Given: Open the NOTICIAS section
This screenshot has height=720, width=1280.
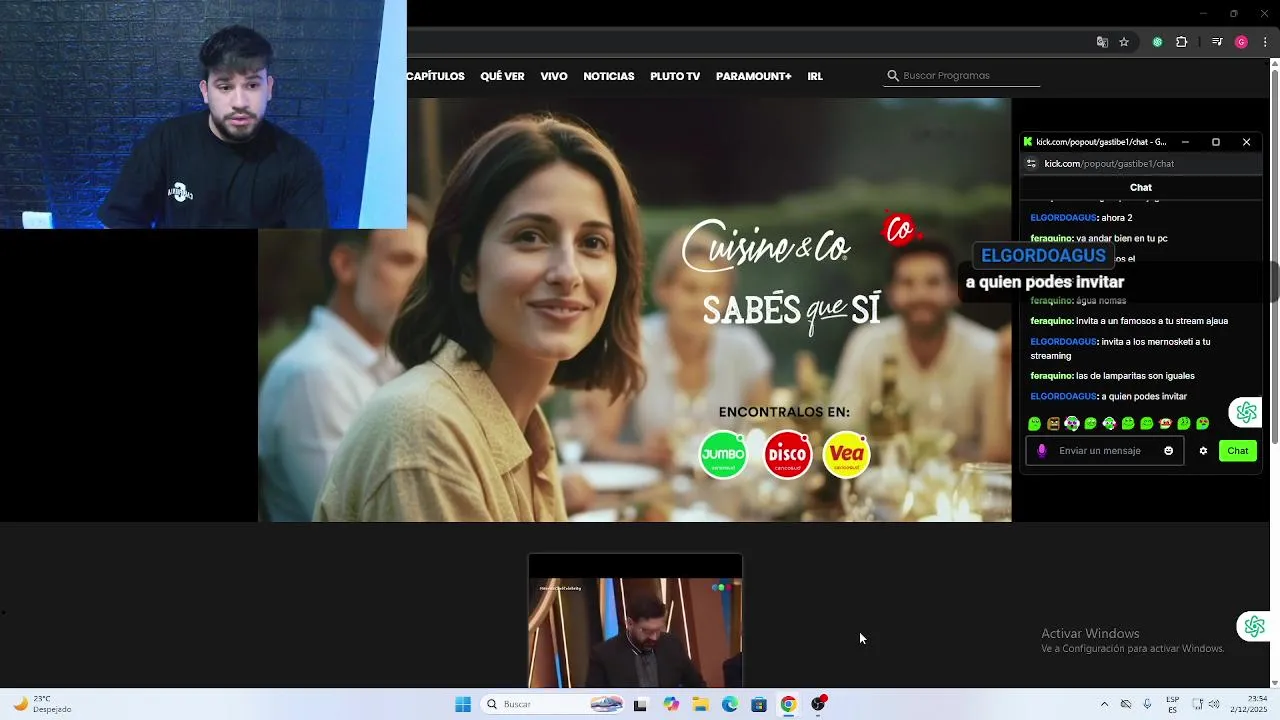Looking at the screenshot, I should 609,76.
